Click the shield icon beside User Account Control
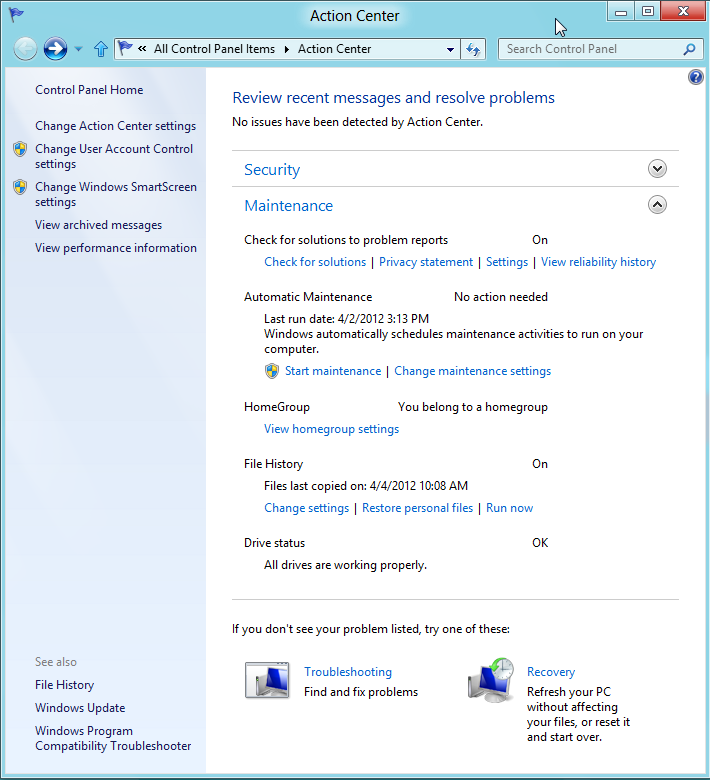The height and width of the screenshot is (780, 710). pyautogui.click(x=20, y=149)
